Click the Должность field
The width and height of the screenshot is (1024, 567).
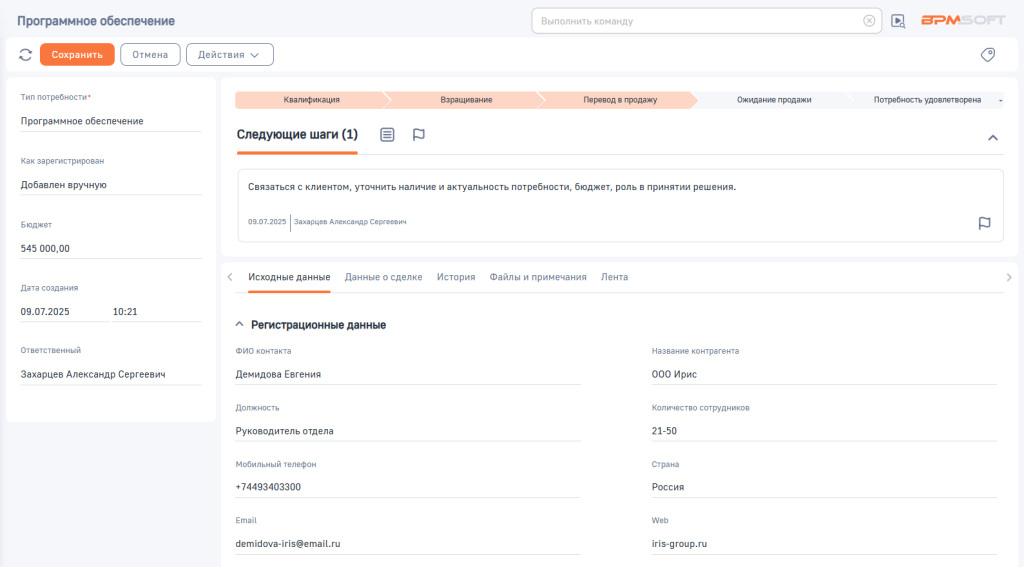(408, 431)
